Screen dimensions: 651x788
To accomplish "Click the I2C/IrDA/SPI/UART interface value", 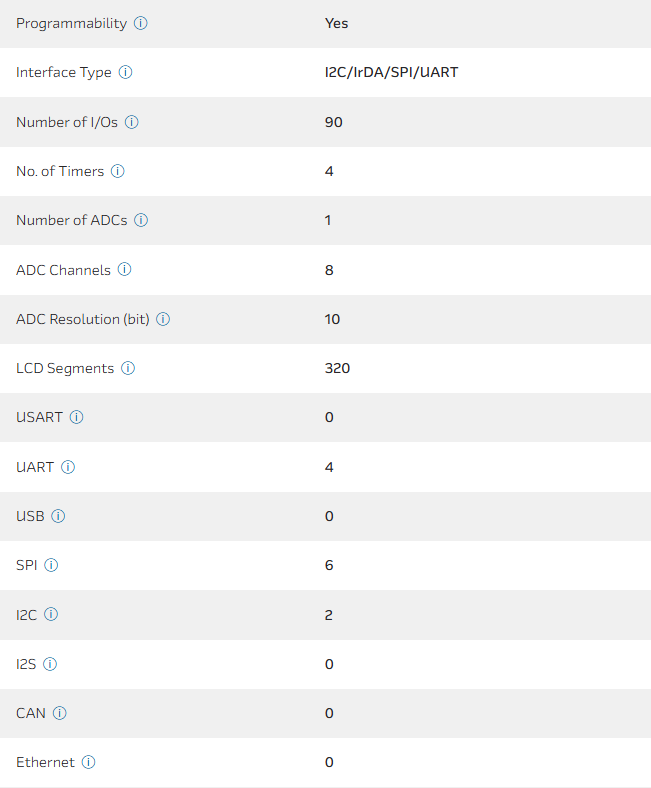I will (x=391, y=72).
